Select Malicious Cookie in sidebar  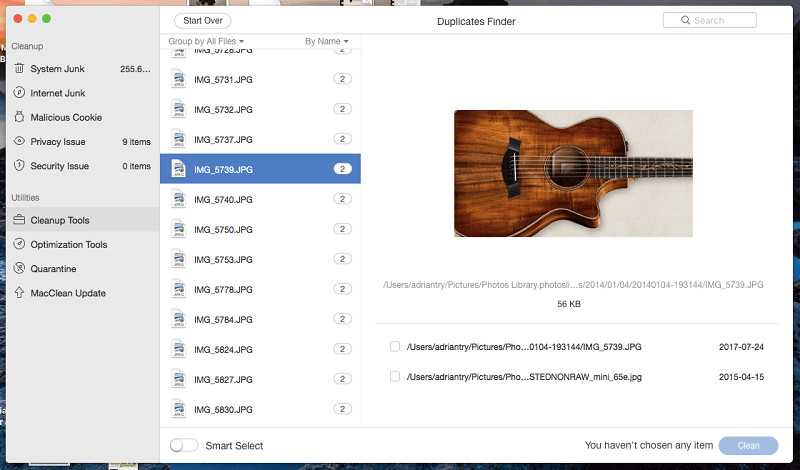[x=83, y=117]
